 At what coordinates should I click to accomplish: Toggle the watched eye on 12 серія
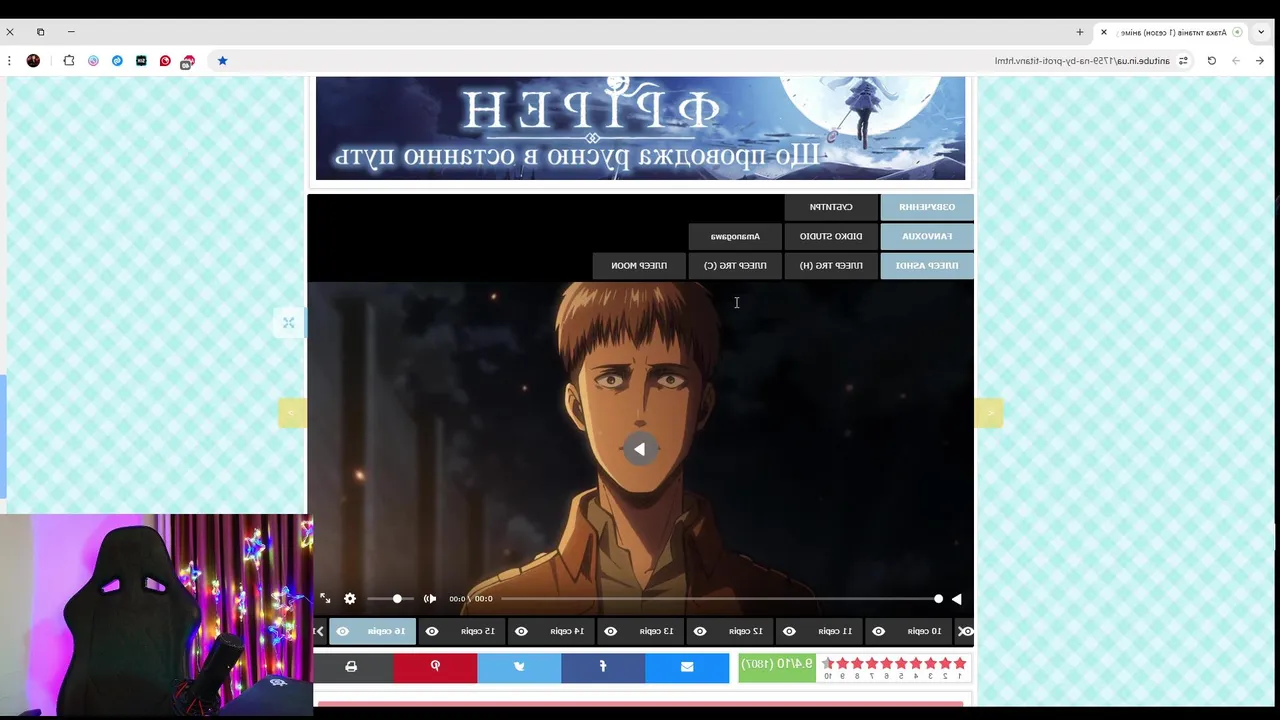point(700,631)
